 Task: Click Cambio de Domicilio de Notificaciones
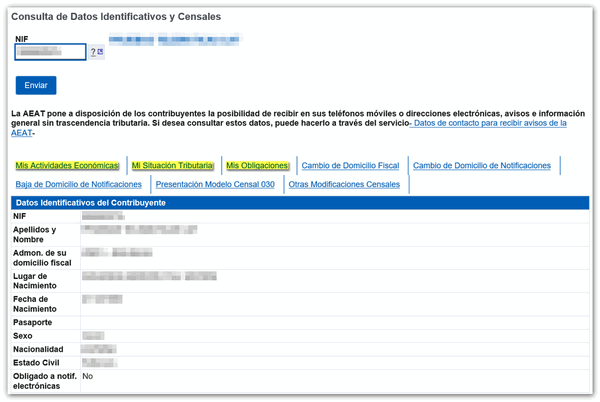[x=481, y=165]
